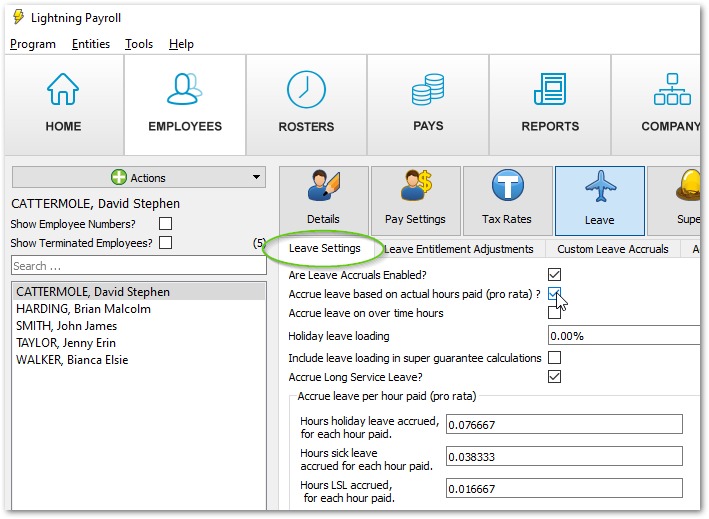Open the Rosters clock icon
This screenshot has width=709, height=519.
(306, 91)
